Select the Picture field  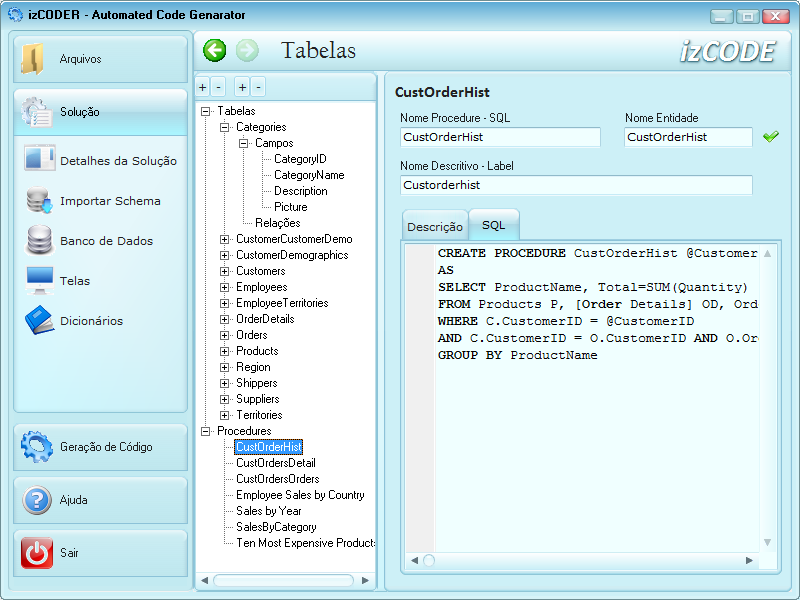pos(291,207)
